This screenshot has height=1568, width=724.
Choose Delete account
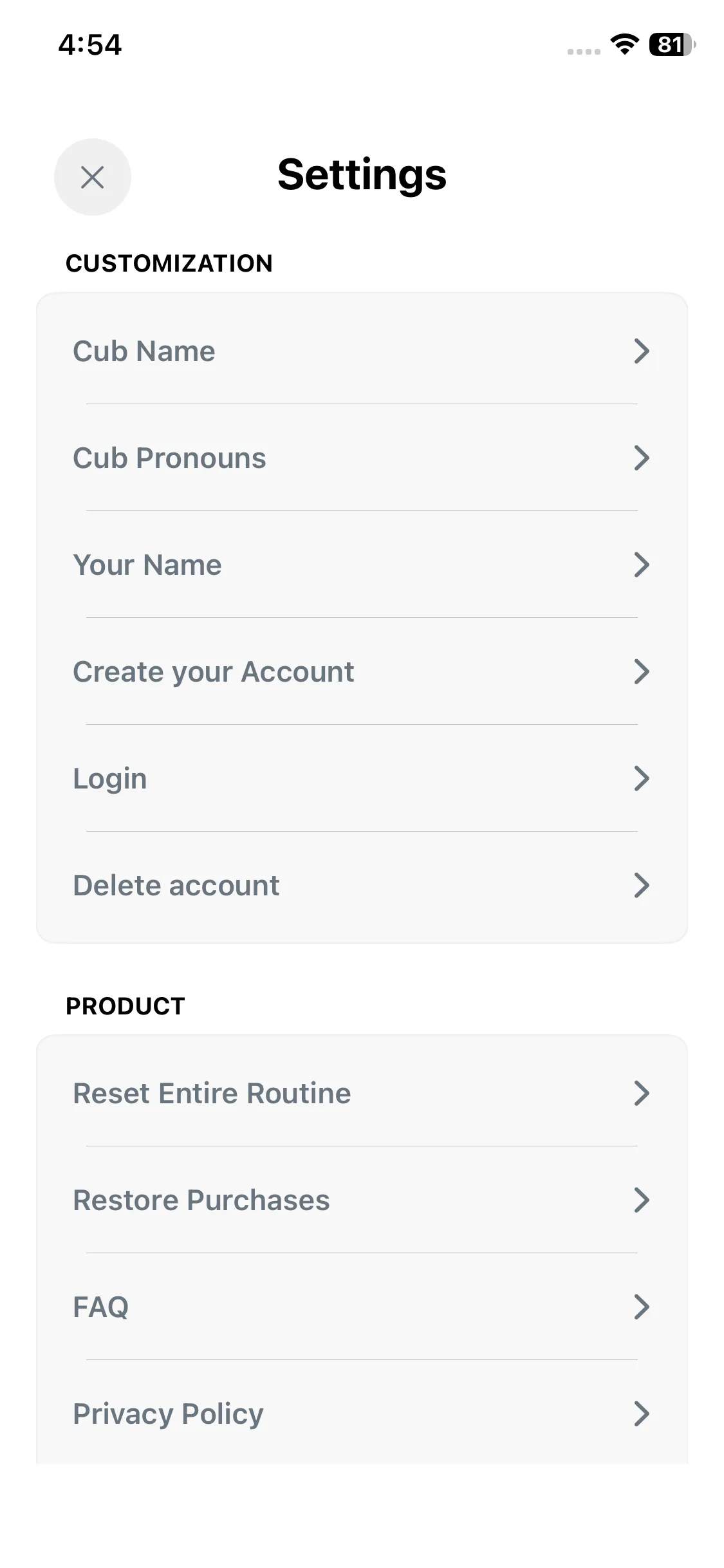(x=176, y=886)
